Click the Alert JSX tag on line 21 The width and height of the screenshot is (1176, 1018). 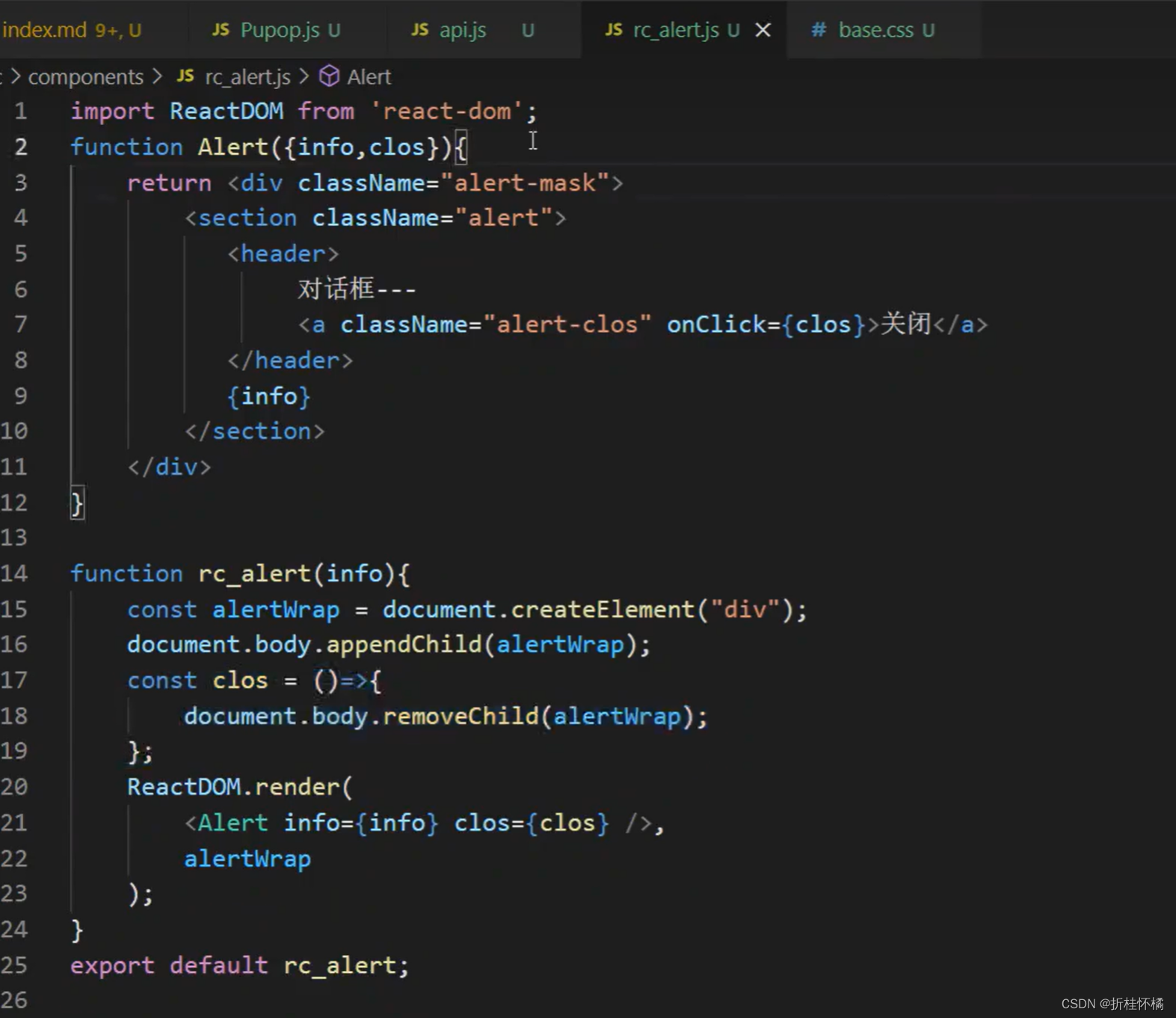click(233, 823)
